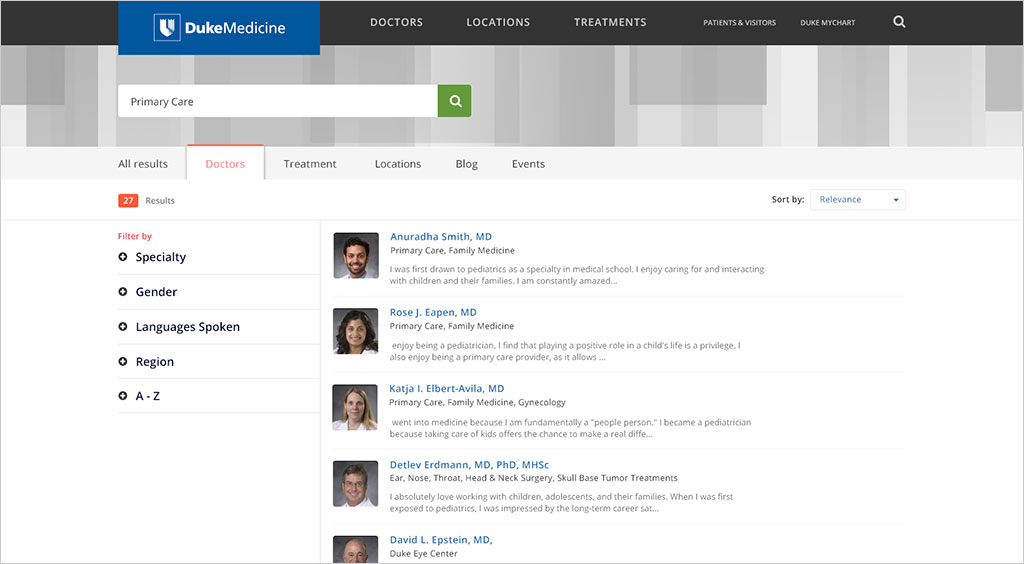Expand the Gender filter section
The height and width of the screenshot is (564, 1024).
[156, 292]
